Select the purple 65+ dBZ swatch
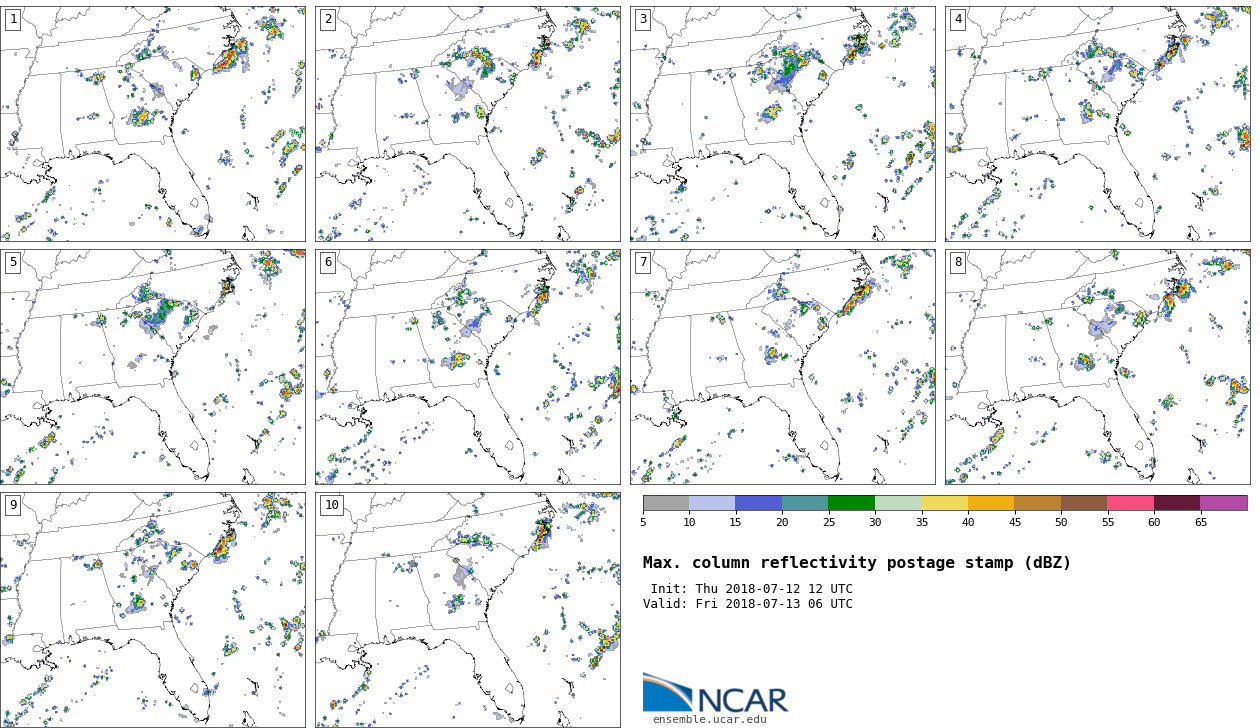The width and height of the screenshot is (1260, 728). (1223, 503)
